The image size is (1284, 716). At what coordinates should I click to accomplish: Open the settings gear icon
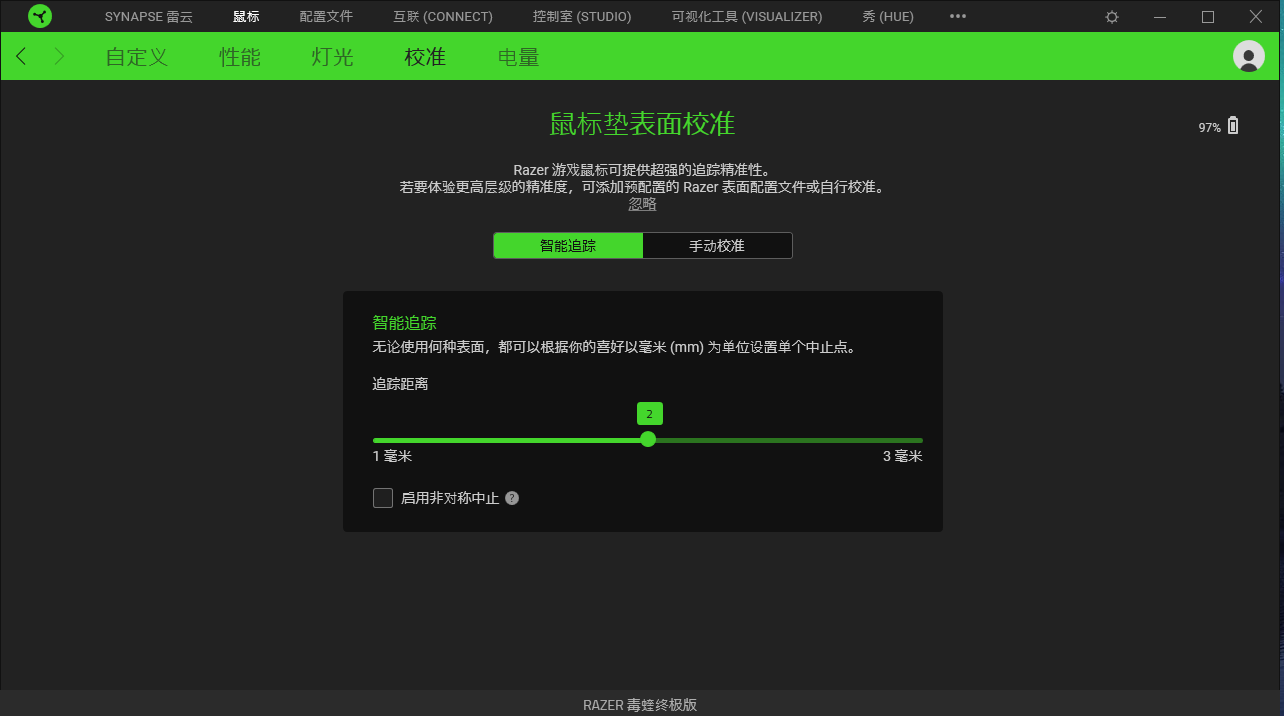click(x=1112, y=17)
